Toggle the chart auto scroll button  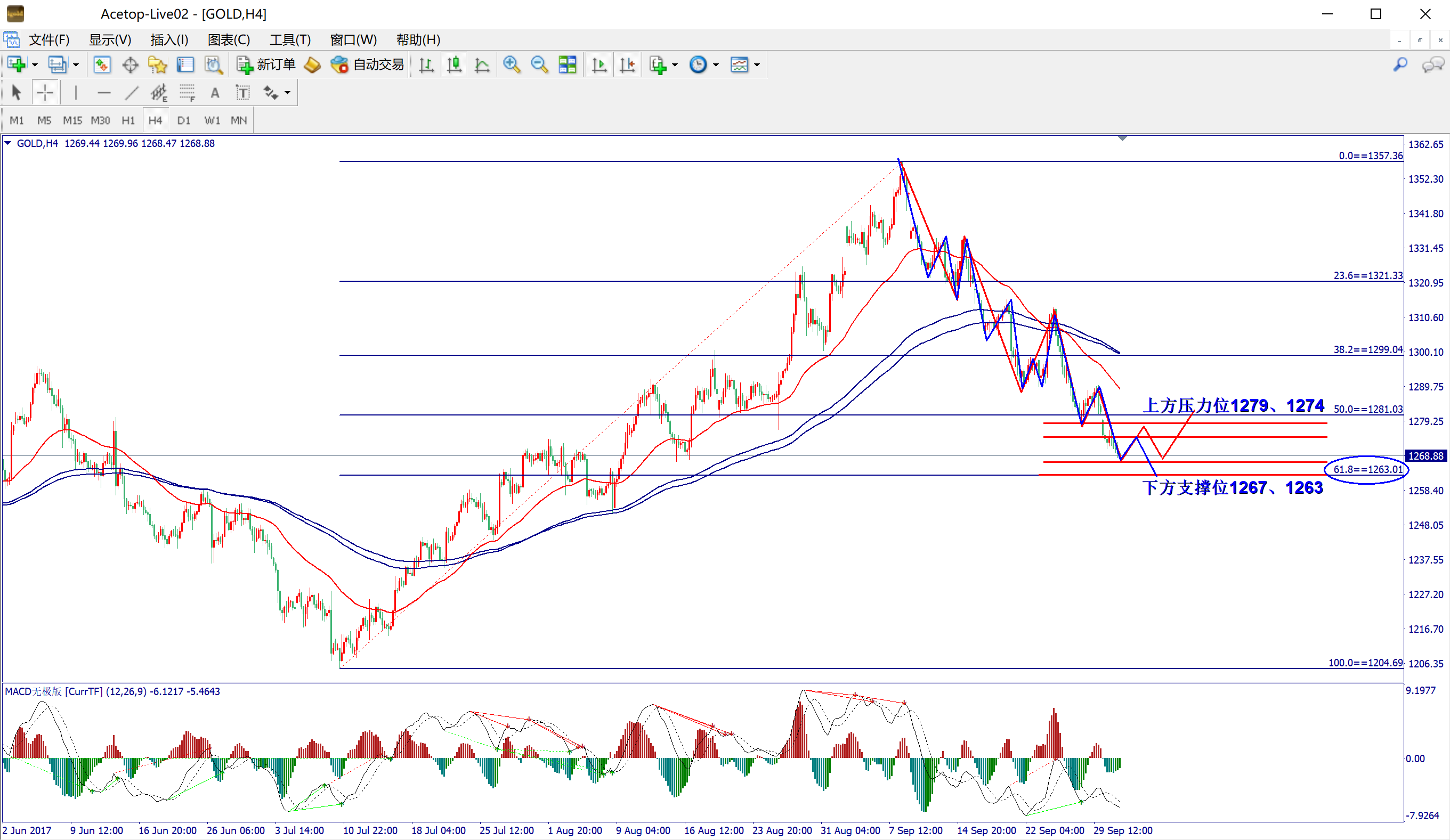point(599,64)
